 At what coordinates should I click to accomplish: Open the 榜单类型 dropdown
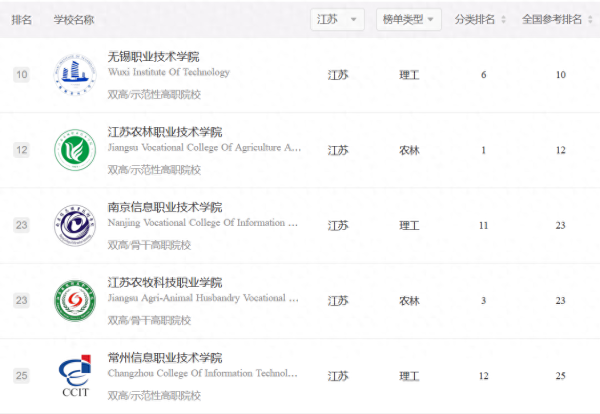(409, 19)
